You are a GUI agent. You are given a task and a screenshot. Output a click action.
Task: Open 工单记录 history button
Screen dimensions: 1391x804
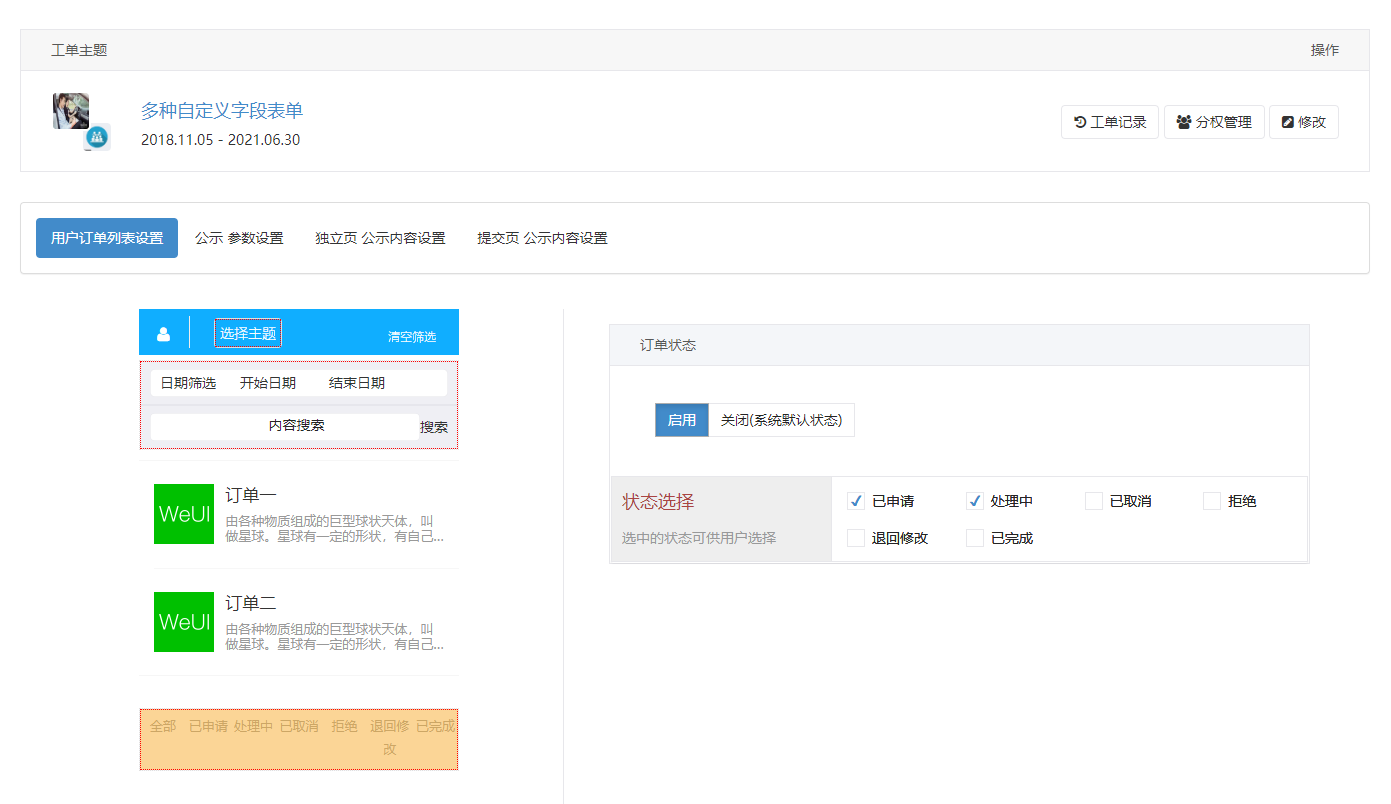pyautogui.click(x=1109, y=122)
